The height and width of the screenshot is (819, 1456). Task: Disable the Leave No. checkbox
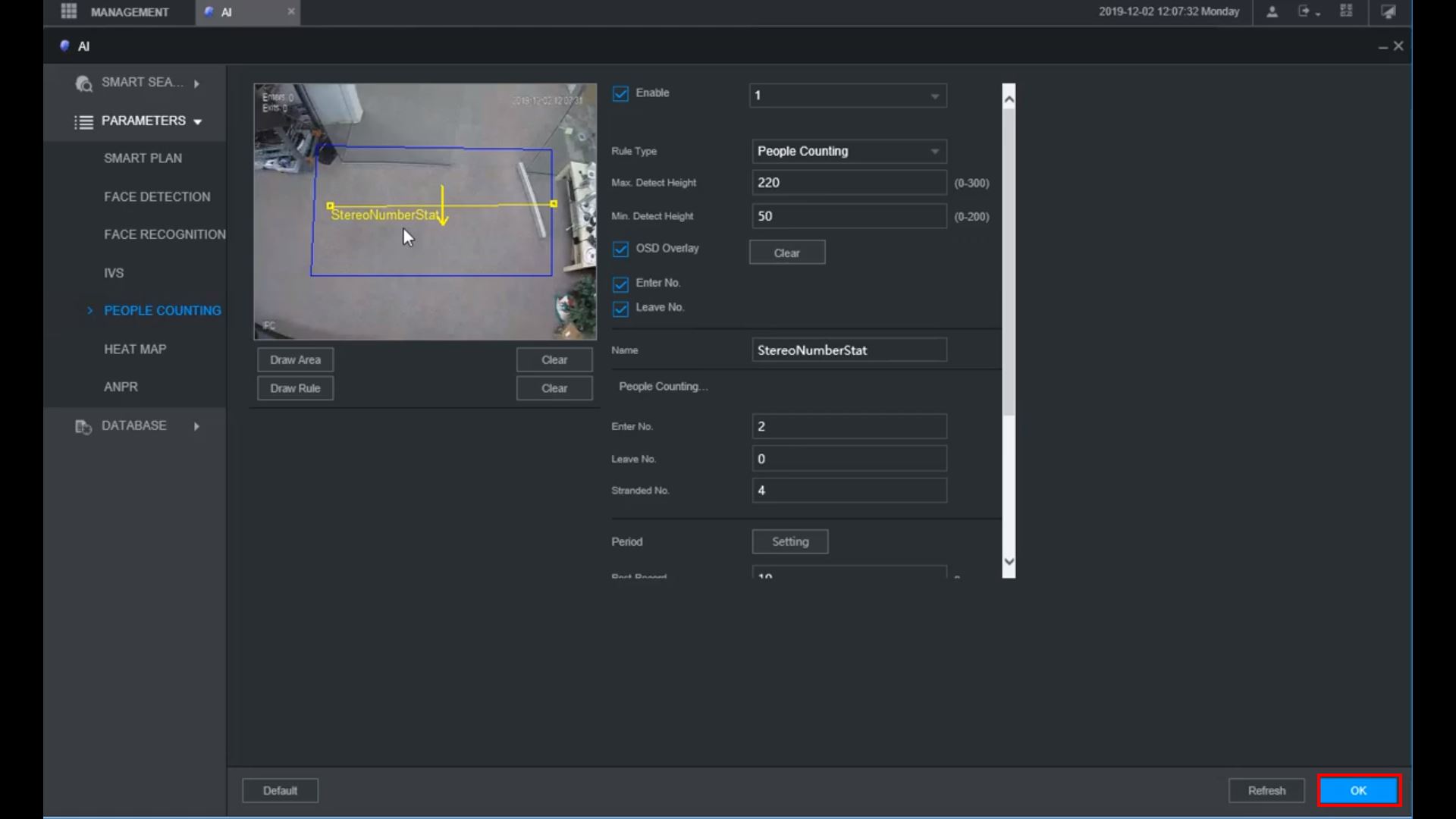[620, 309]
